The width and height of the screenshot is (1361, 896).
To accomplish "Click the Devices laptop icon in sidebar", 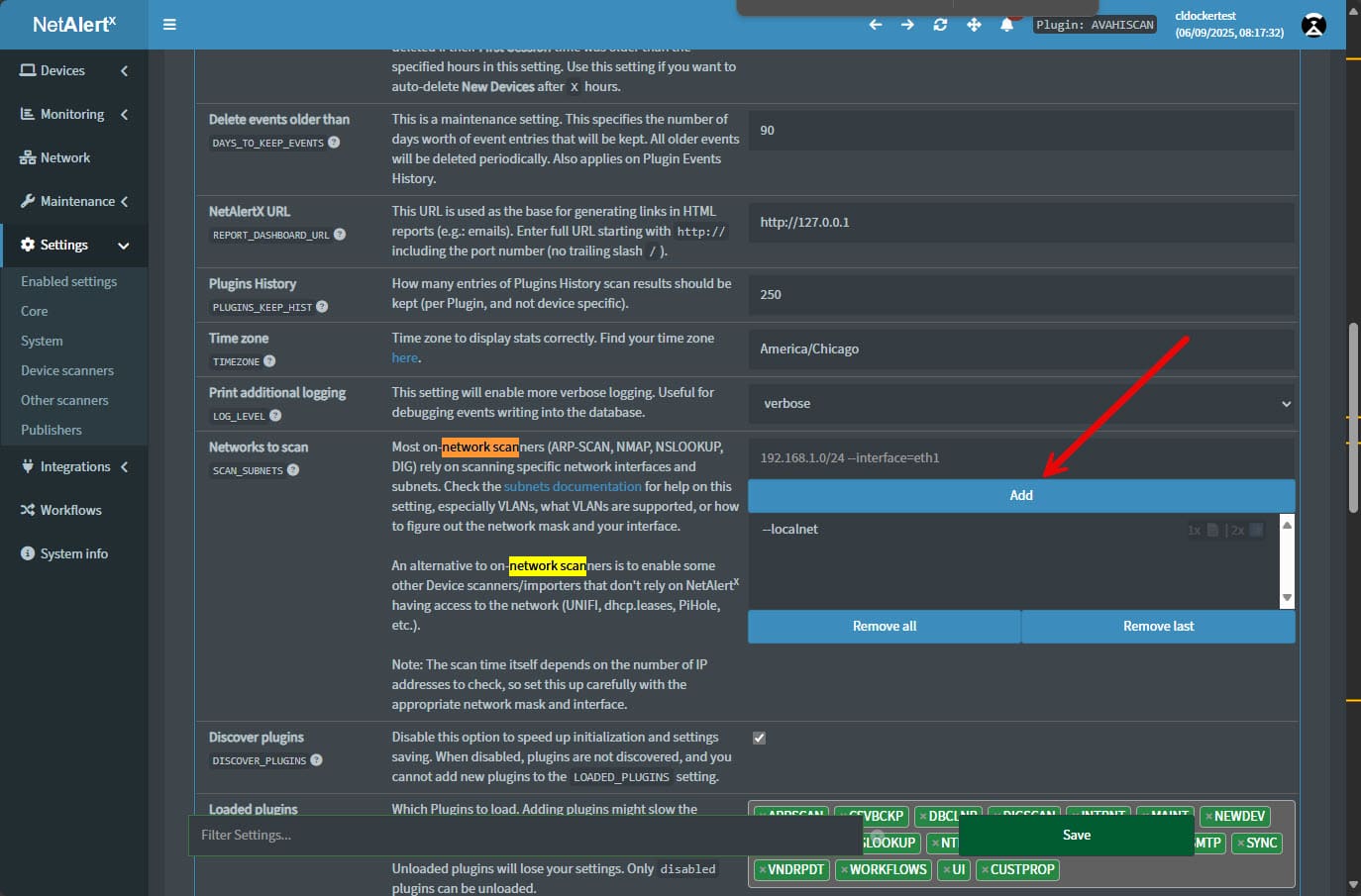I will point(28,70).
